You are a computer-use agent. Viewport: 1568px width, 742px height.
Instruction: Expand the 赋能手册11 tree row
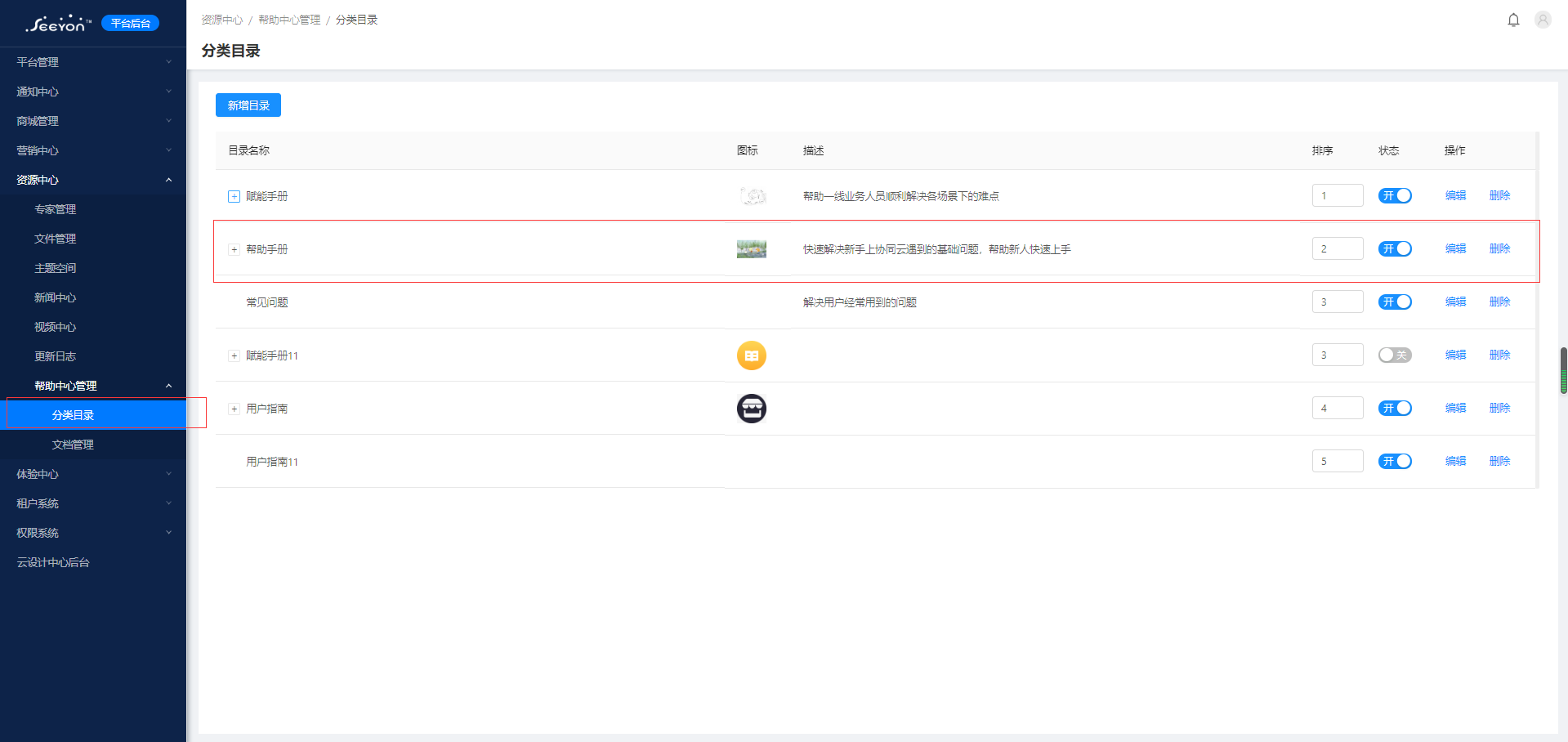pos(234,355)
